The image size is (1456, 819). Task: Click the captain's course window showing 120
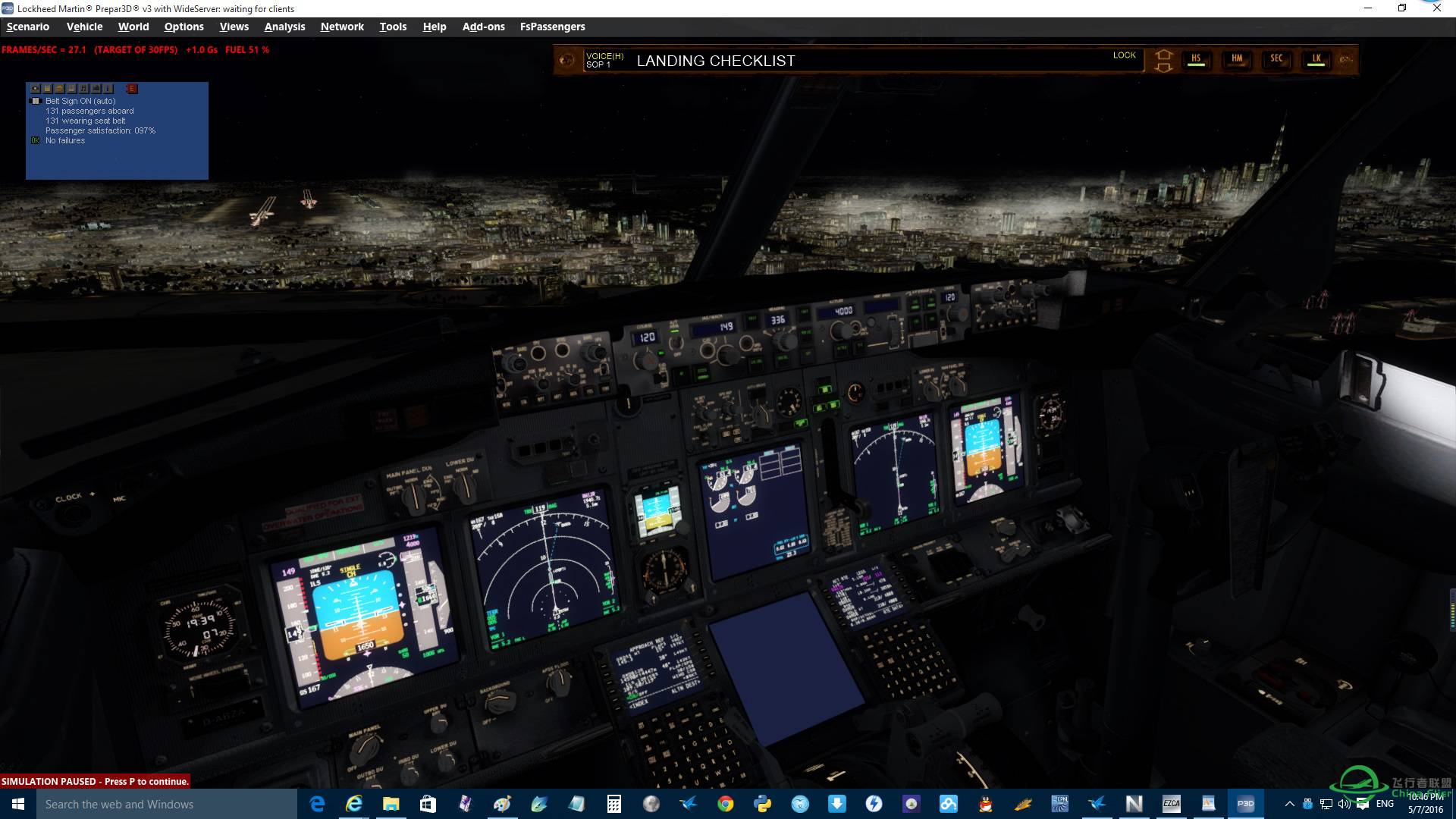(647, 337)
